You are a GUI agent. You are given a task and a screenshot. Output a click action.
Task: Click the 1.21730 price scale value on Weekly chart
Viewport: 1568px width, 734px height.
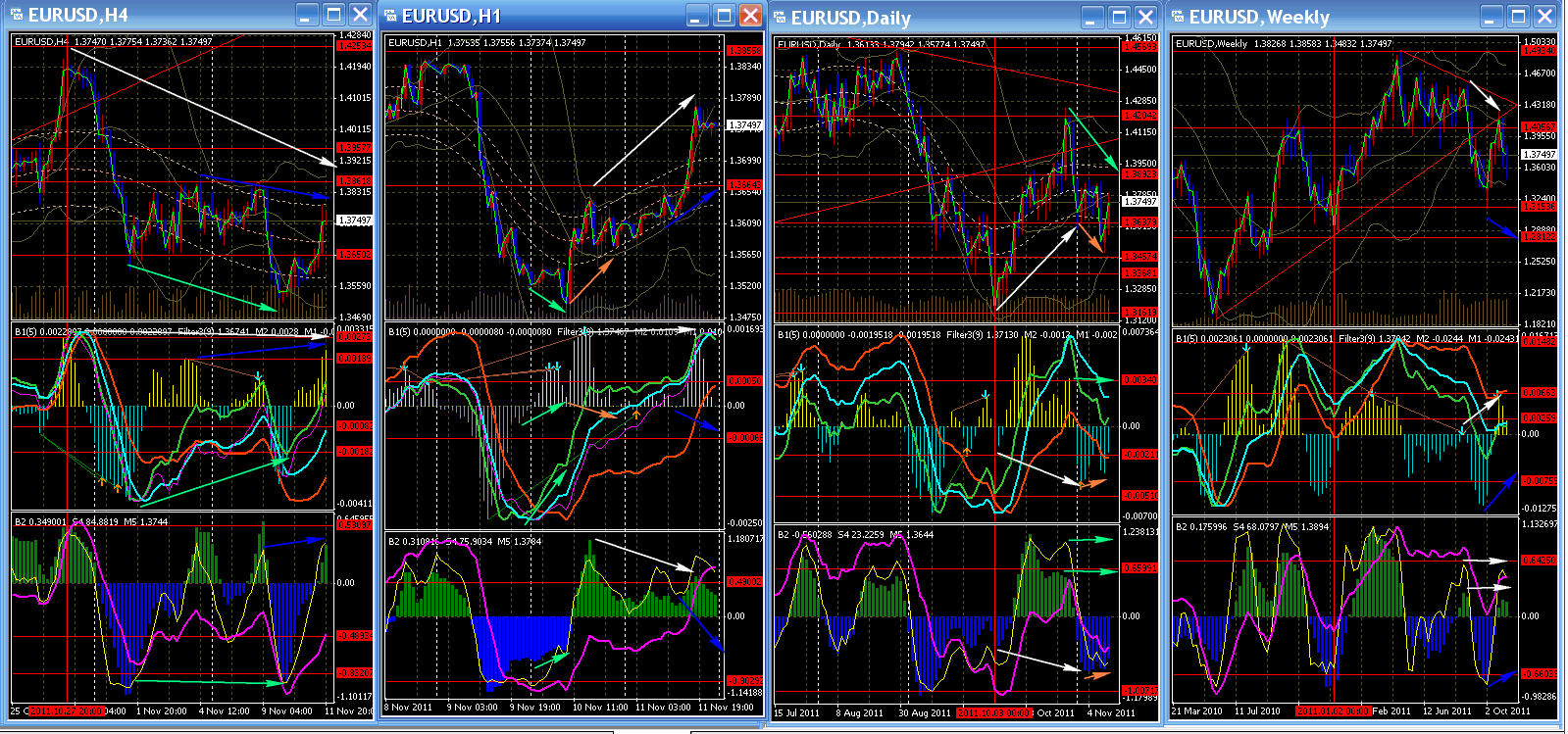click(x=1540, y=293)
